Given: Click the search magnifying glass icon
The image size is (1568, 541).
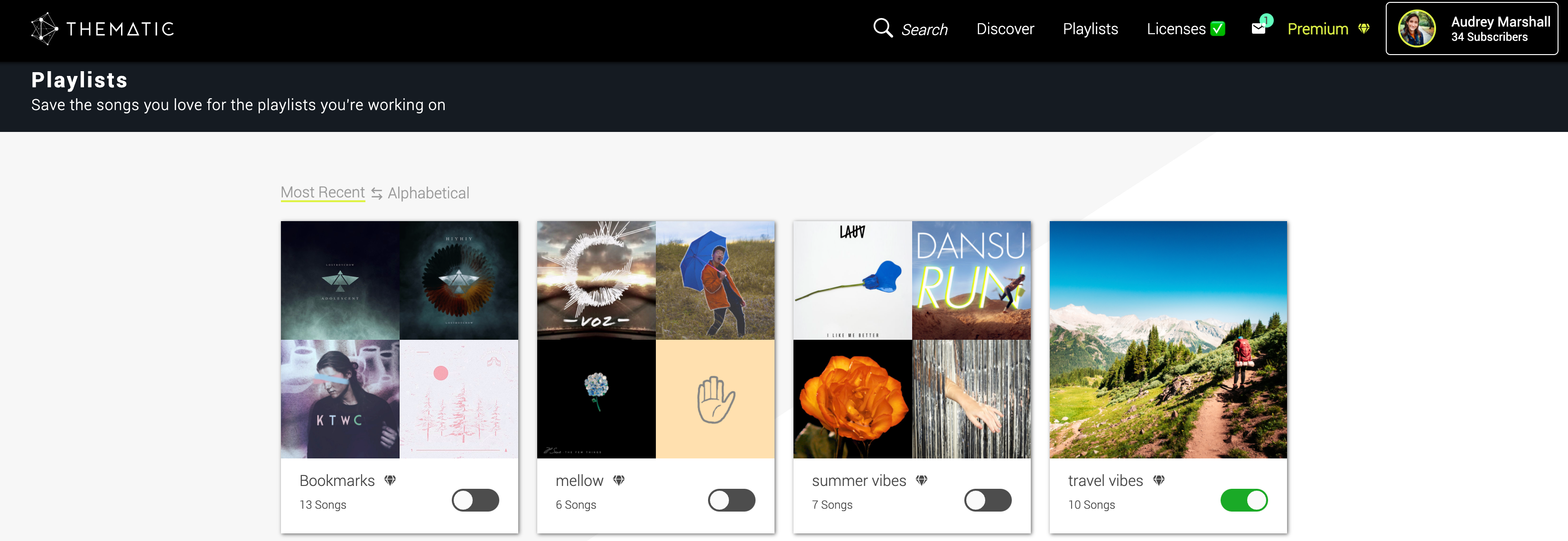Looking at the screenshot, I should tap(883, 28).
